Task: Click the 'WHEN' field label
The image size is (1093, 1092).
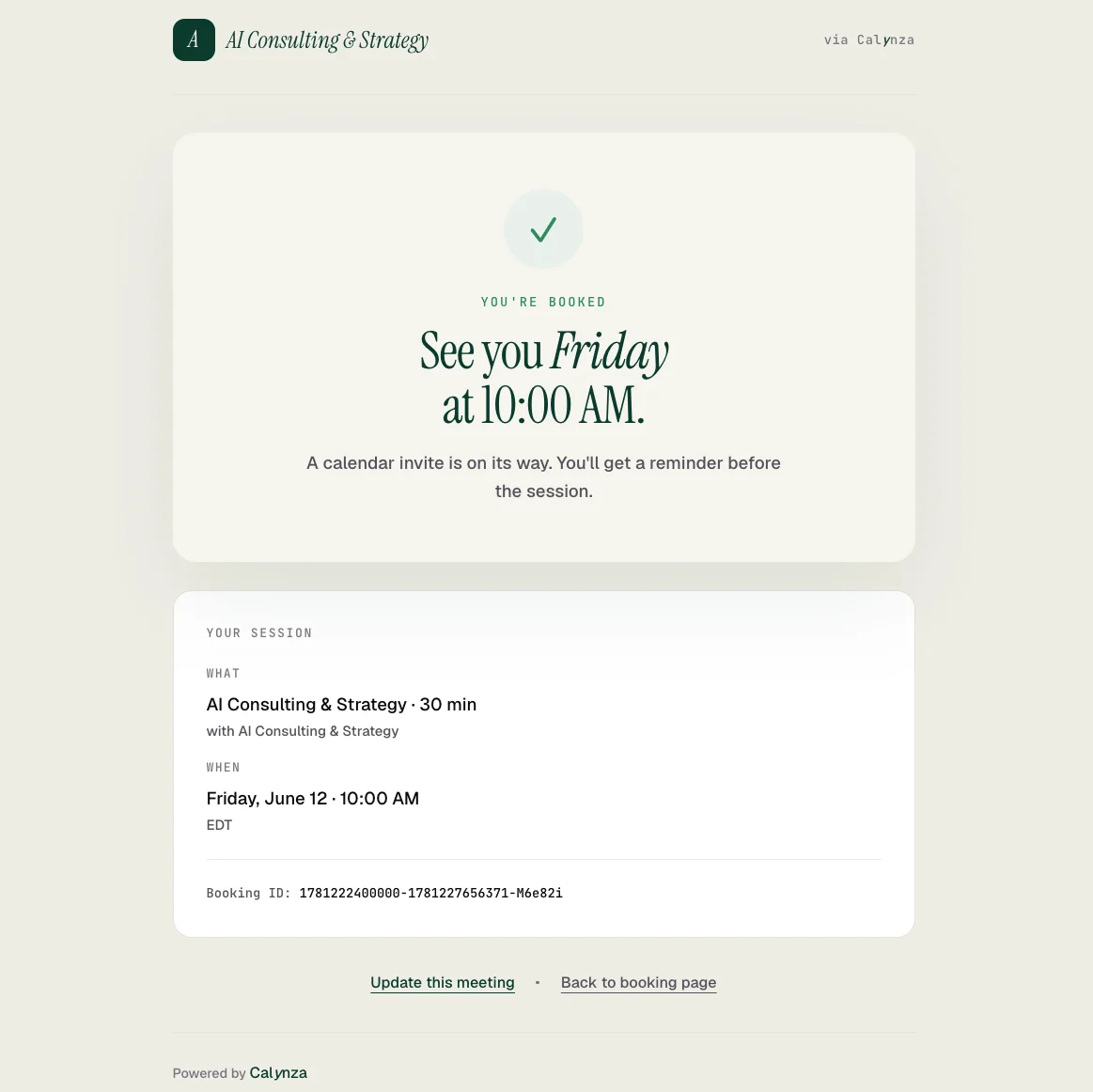Action: point(223,767)
